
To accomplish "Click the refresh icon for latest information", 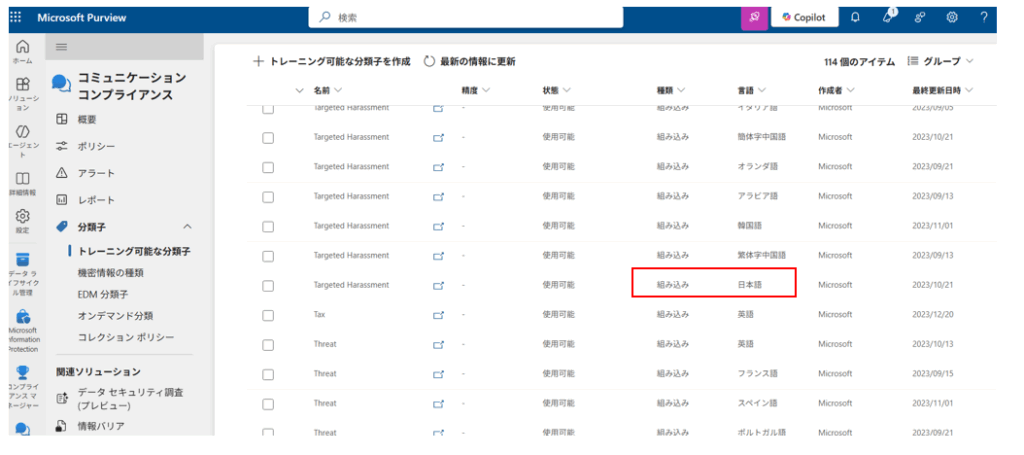I will click(x=430, y=61).
